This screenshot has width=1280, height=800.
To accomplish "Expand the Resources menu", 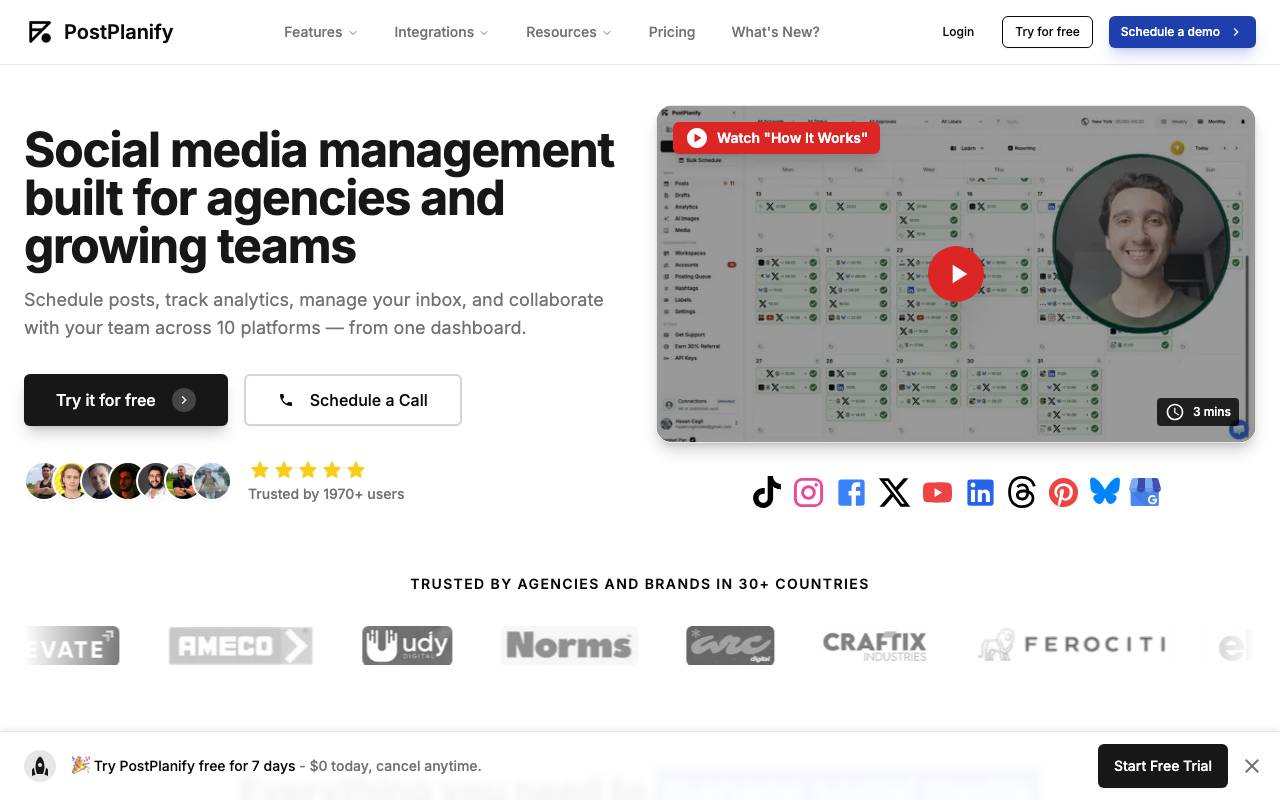I will pyautogui.click(x=568, y=32).
